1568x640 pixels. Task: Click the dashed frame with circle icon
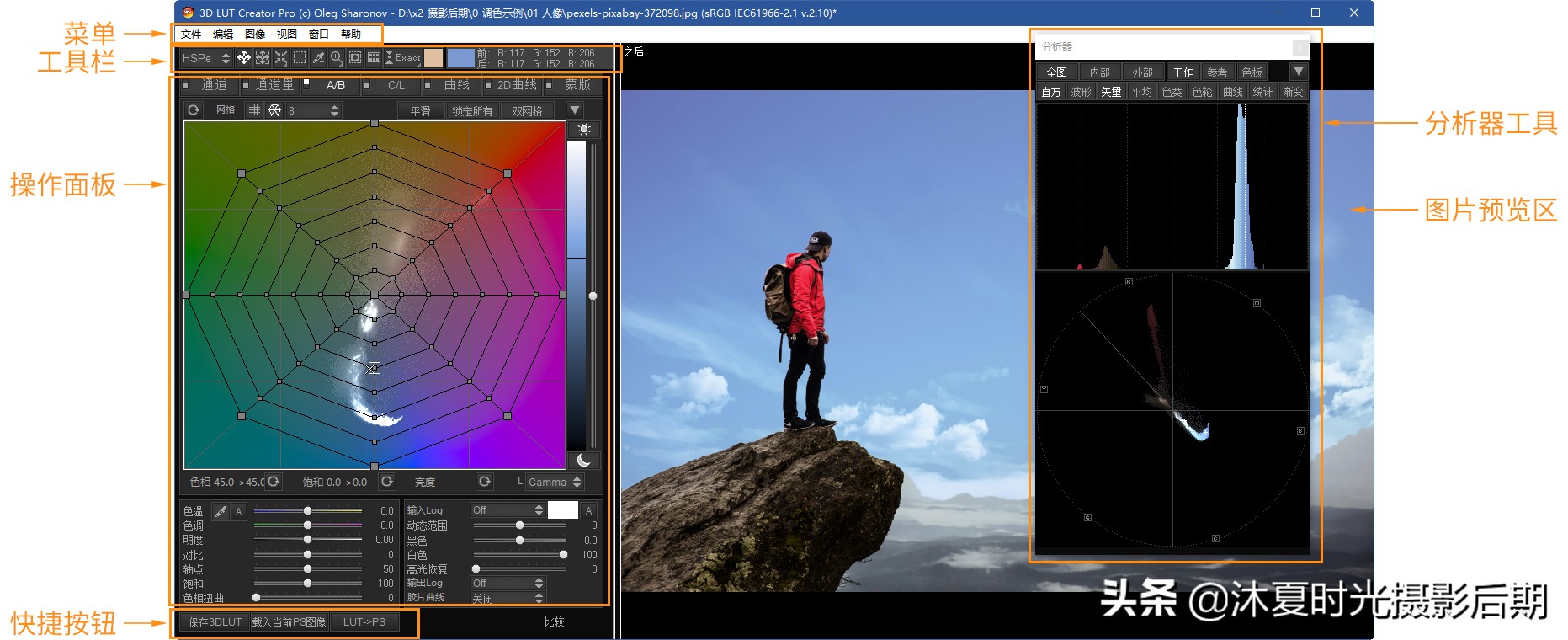(x=355, y=57)
